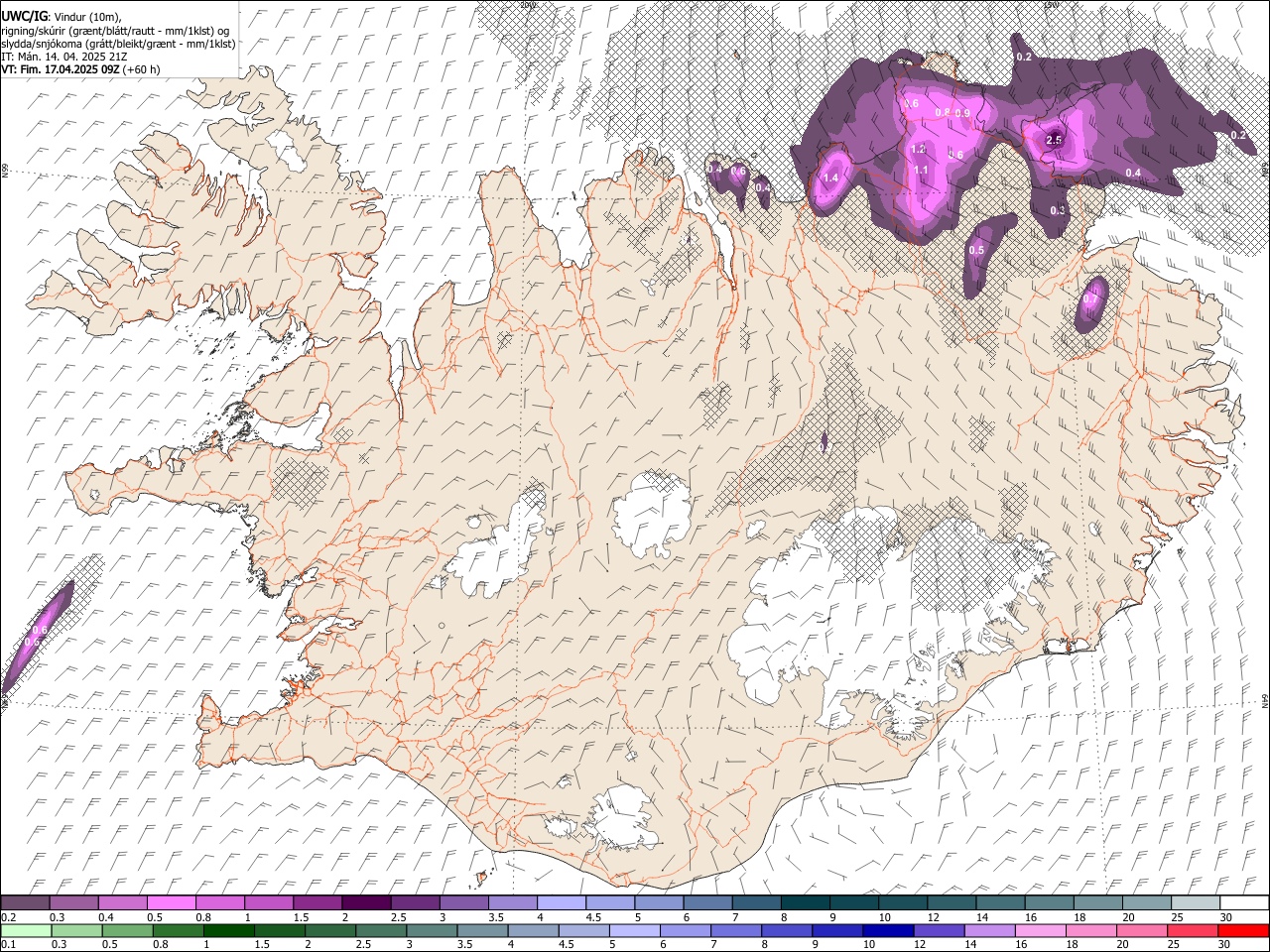The width and height of the screenshot is (1270, 952).
Task: Click the white 30 swatch ending the upper legend
Action: [1243, 903]
